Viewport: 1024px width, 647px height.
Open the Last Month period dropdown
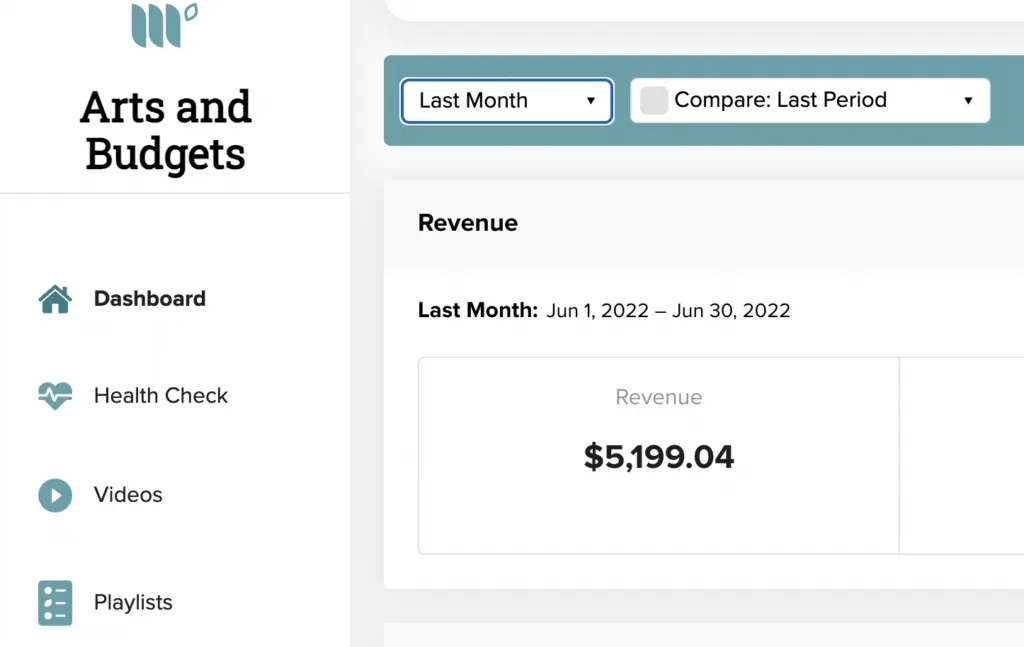click(507, 101)
